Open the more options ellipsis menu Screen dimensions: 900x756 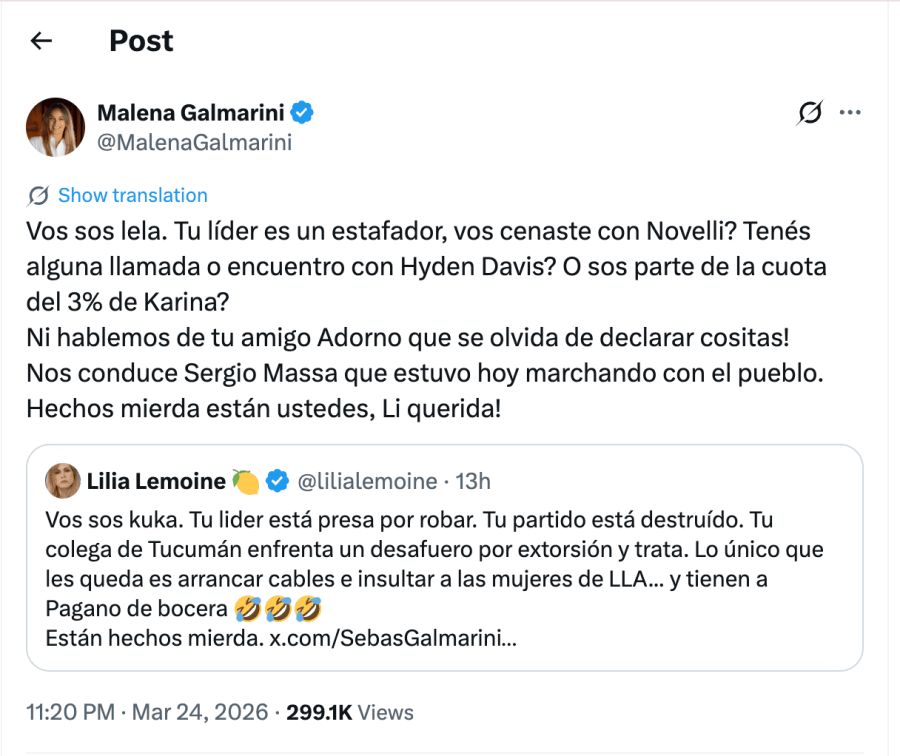click(849, 113)
